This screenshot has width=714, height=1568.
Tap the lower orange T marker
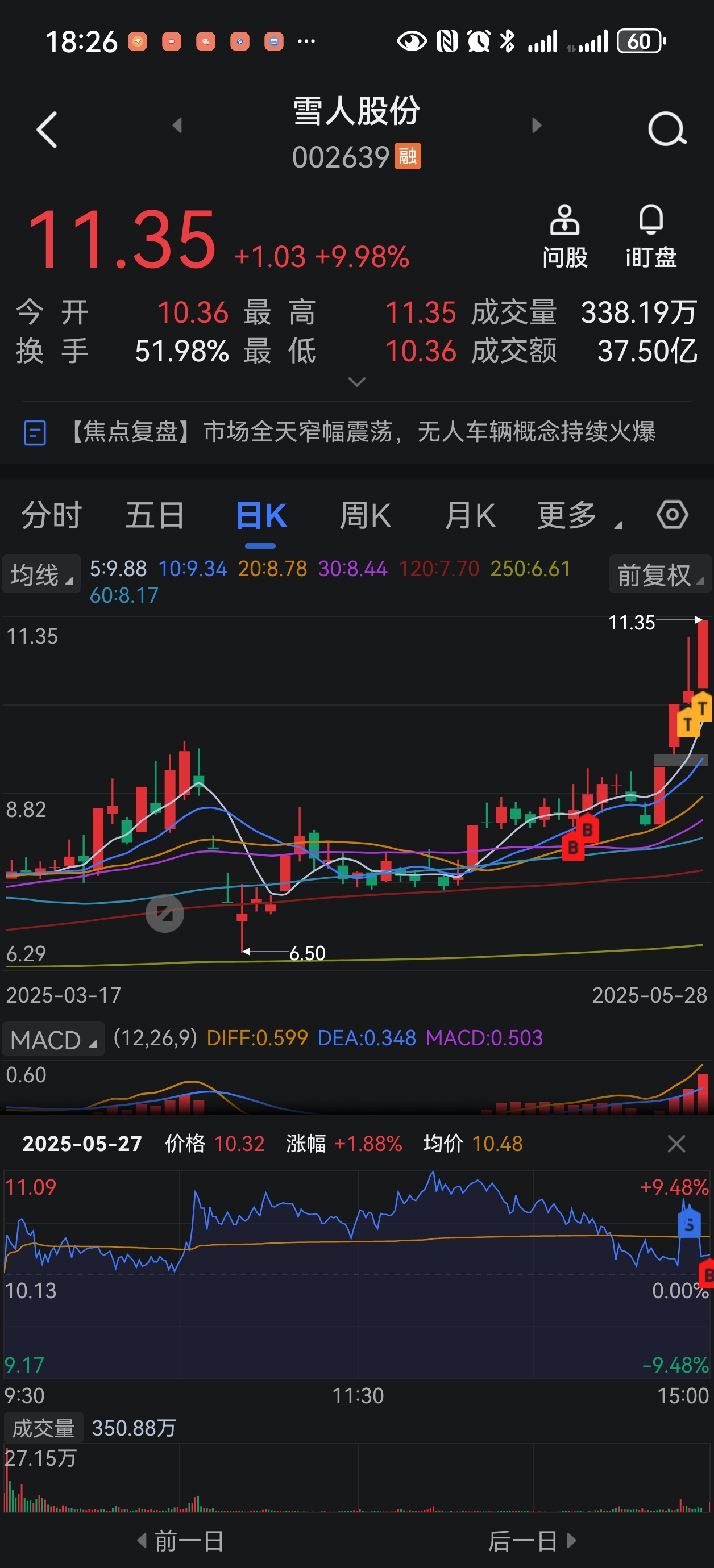[688, 723]
